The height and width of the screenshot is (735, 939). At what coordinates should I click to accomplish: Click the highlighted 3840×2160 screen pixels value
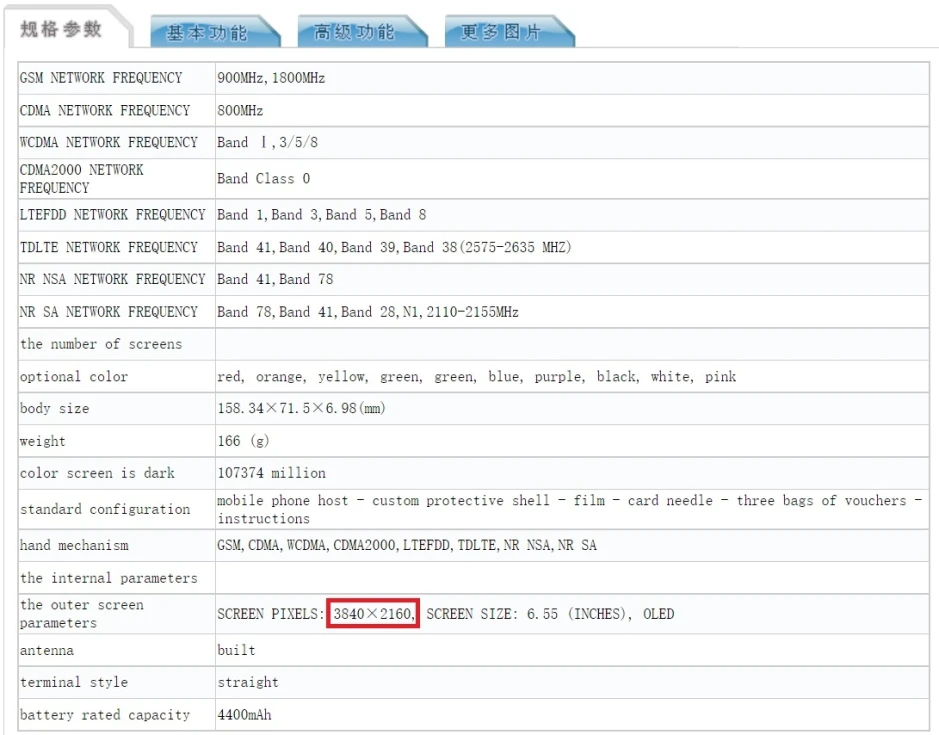click(372, 614)
